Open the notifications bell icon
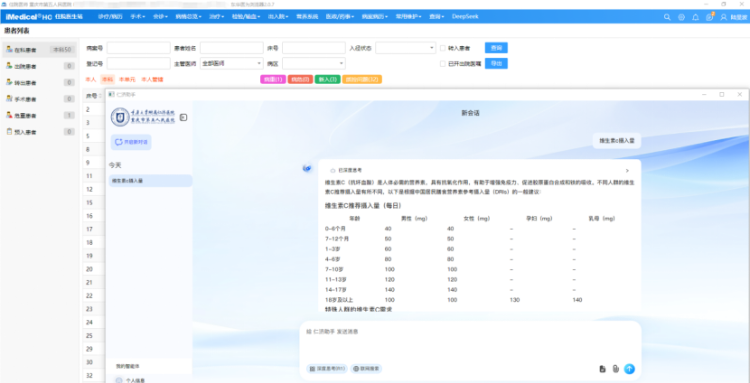This screenshot has height=383, width=750. pos(695,17)
